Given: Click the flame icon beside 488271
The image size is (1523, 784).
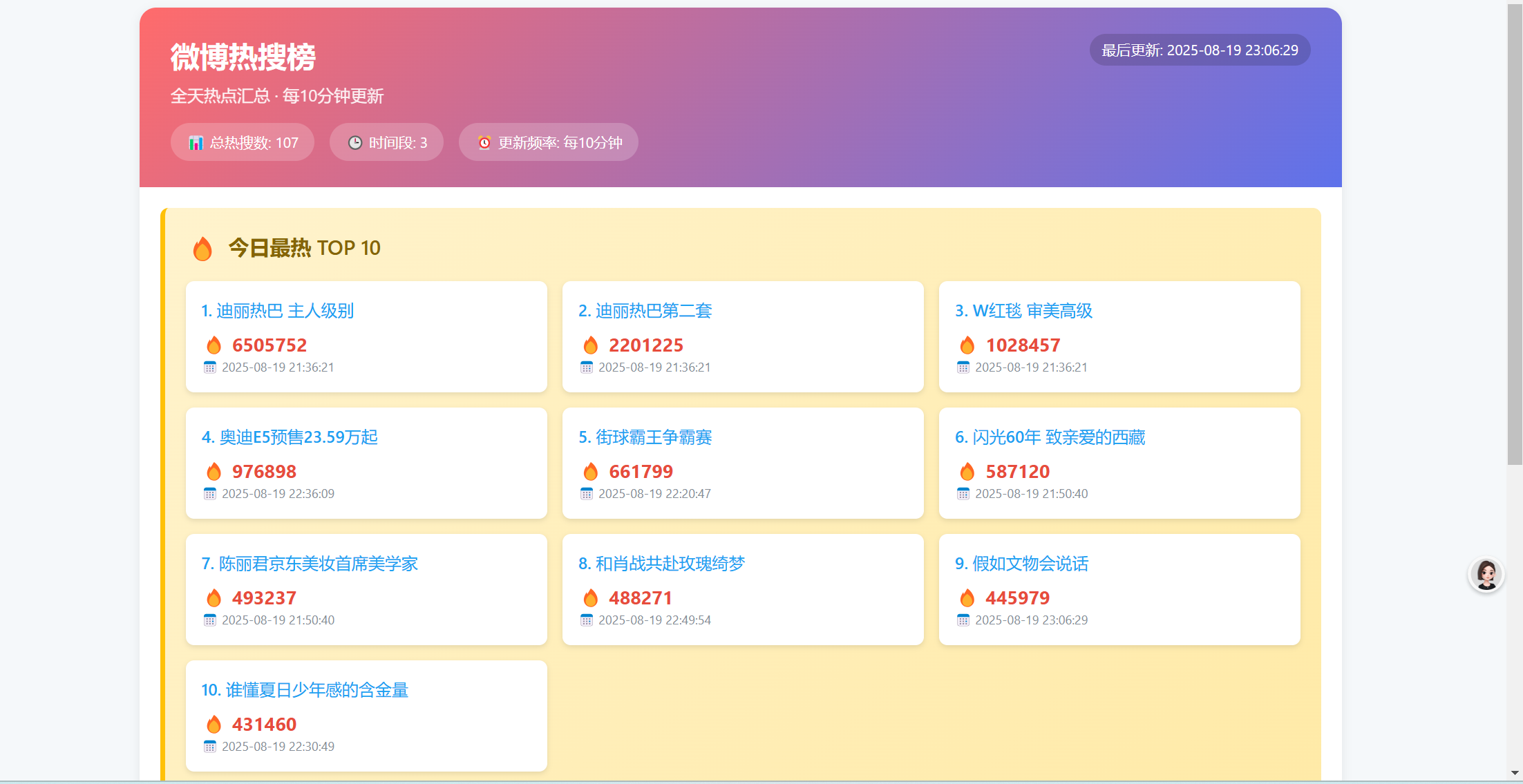Looking at the screenshot, I should pyautogui.click(x=591, y=598).
